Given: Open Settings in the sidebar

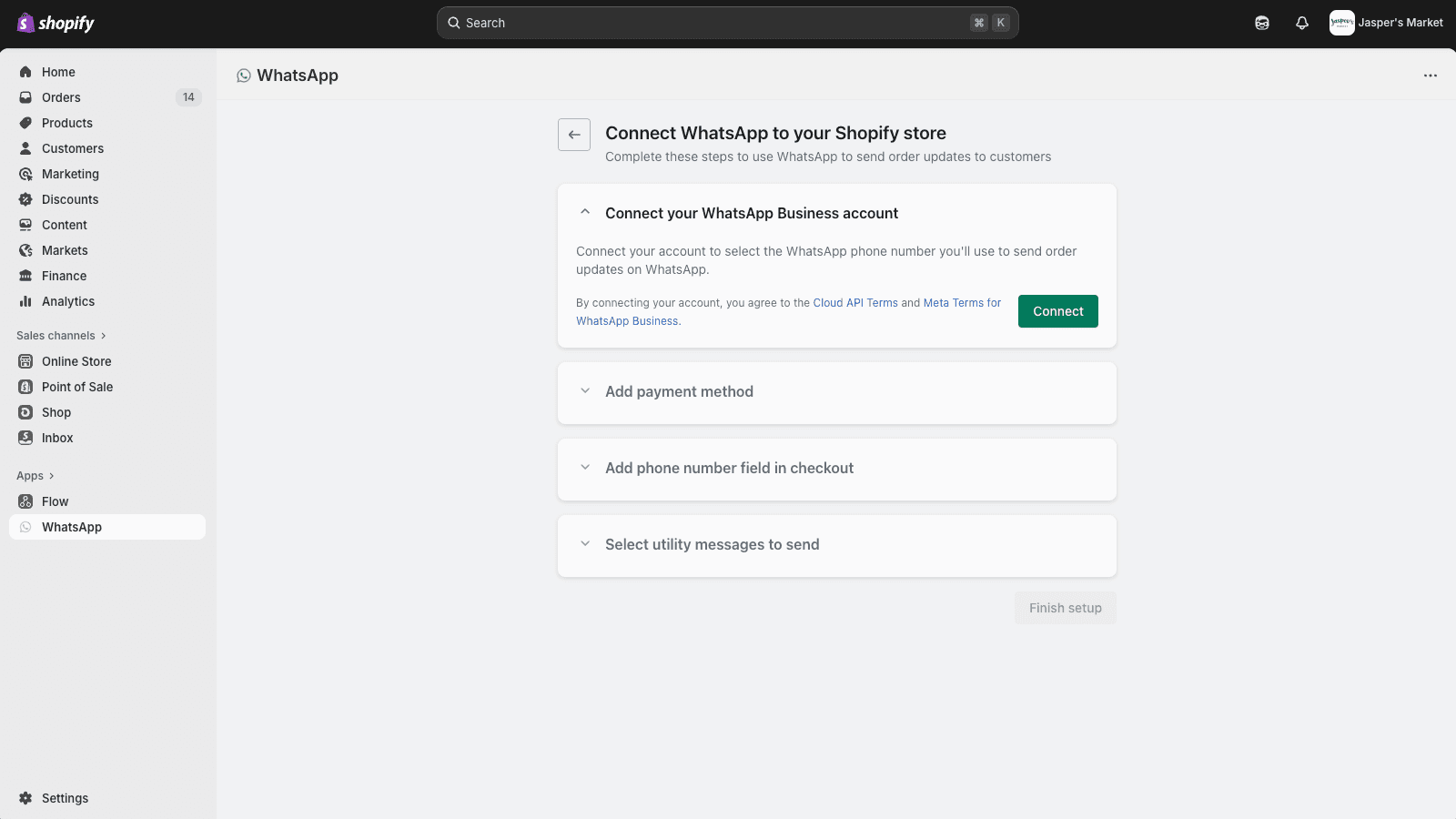Looking at the screenshot, I should pyautogui.click(x=107, y=798).
